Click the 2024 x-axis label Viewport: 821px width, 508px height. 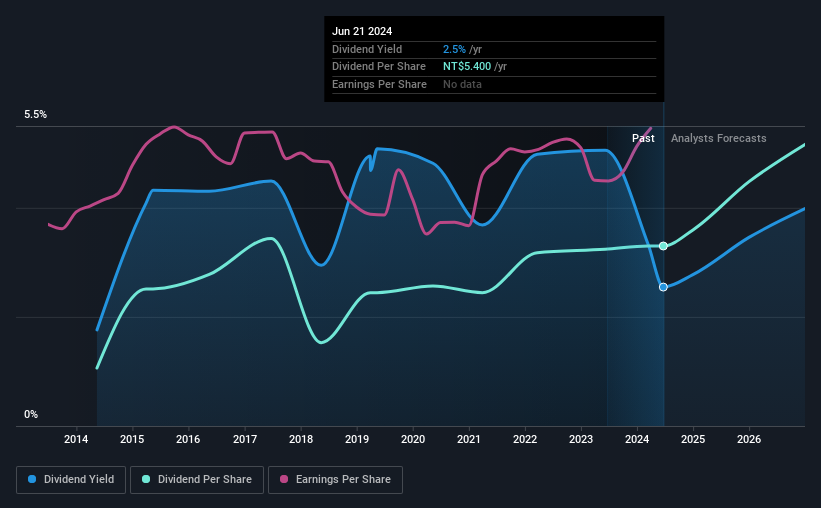pos(637,439)
